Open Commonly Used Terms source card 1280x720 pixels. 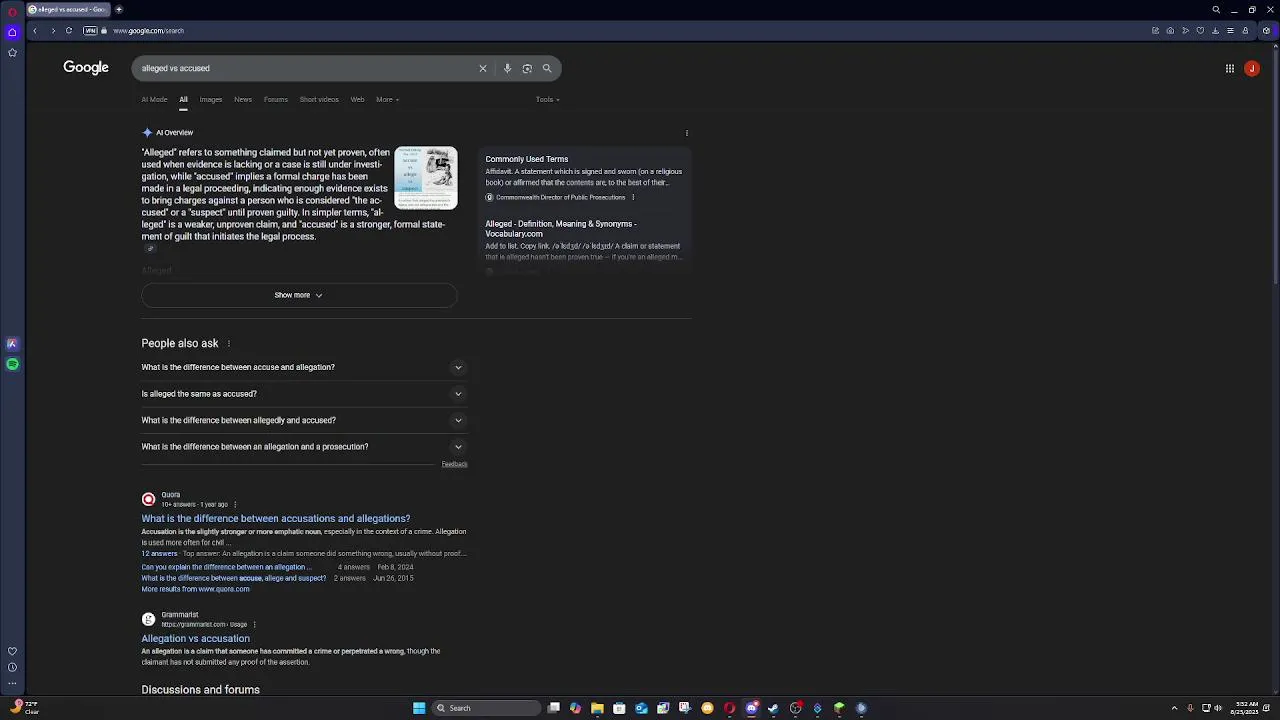pos(584,177)
